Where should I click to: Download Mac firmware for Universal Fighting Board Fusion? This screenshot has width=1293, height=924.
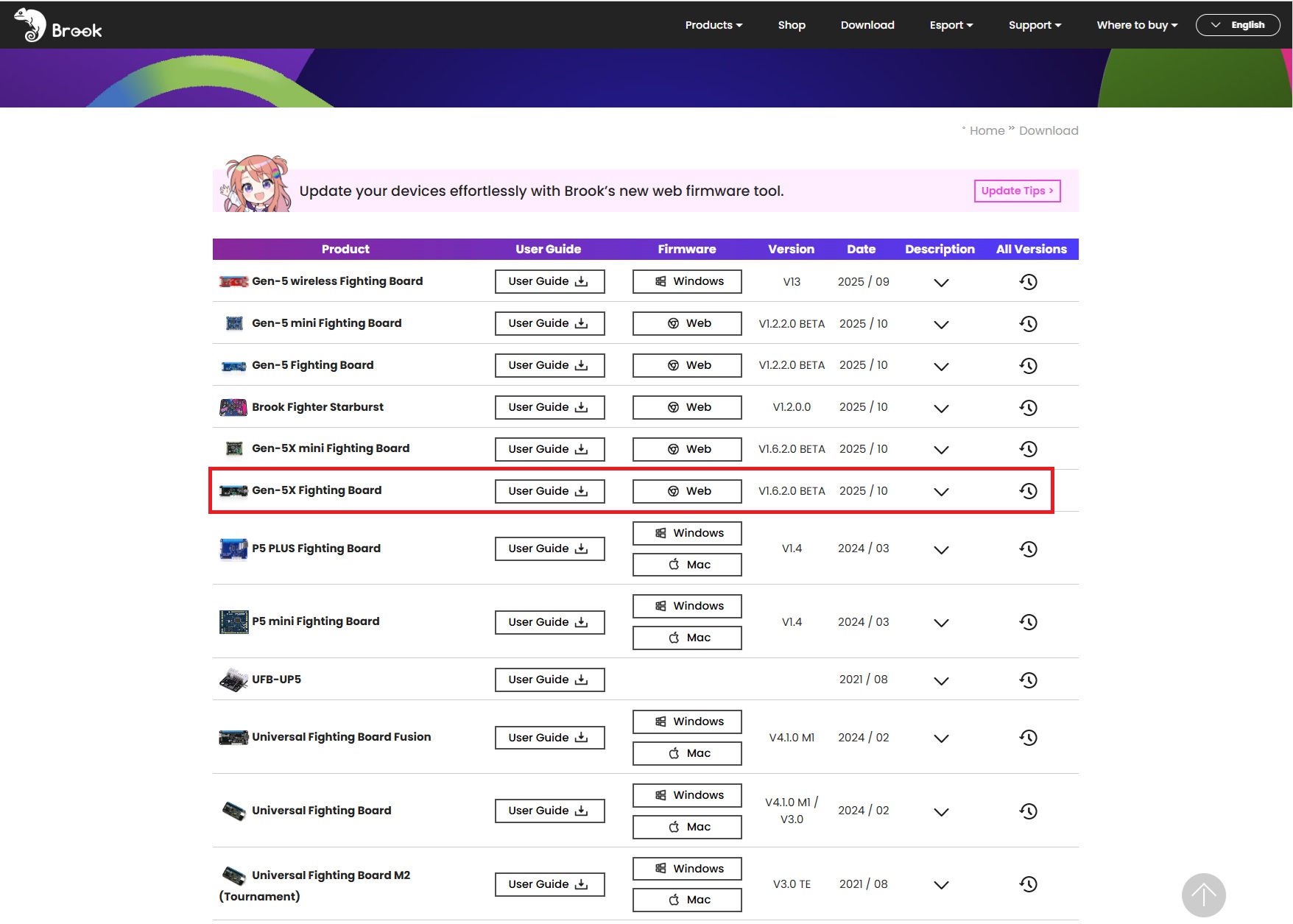click(x=687, y=753)
